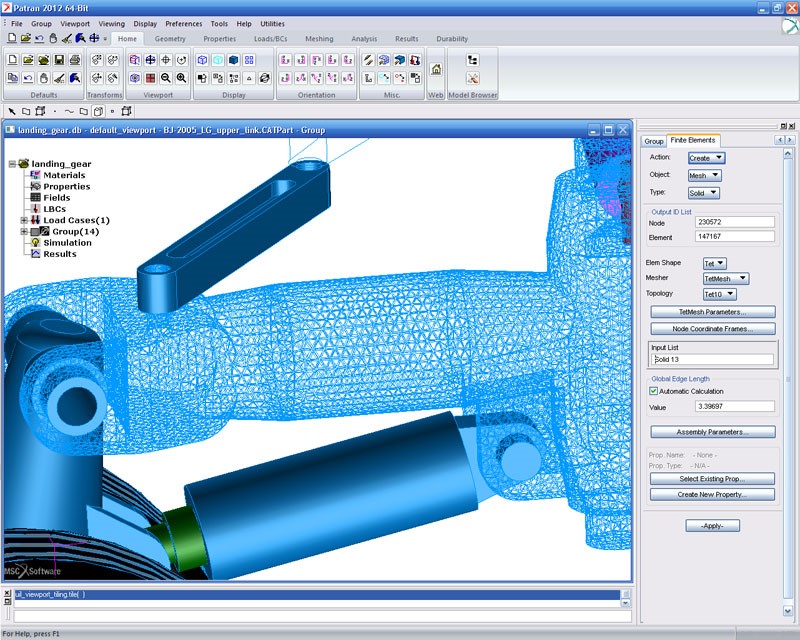Select the Simulation row in model tree

[61, 242]
